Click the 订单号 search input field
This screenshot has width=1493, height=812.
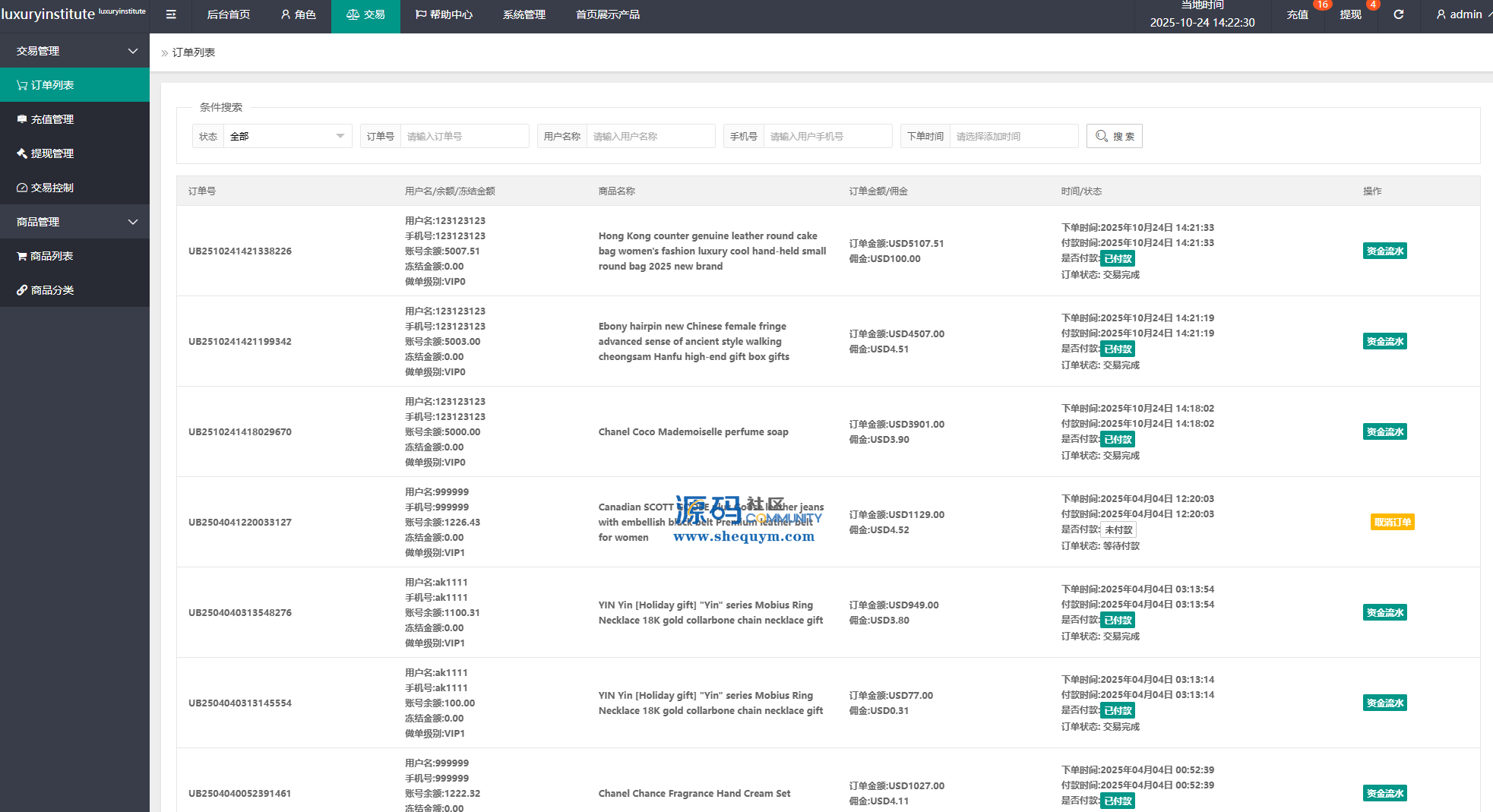pos(463,136)
